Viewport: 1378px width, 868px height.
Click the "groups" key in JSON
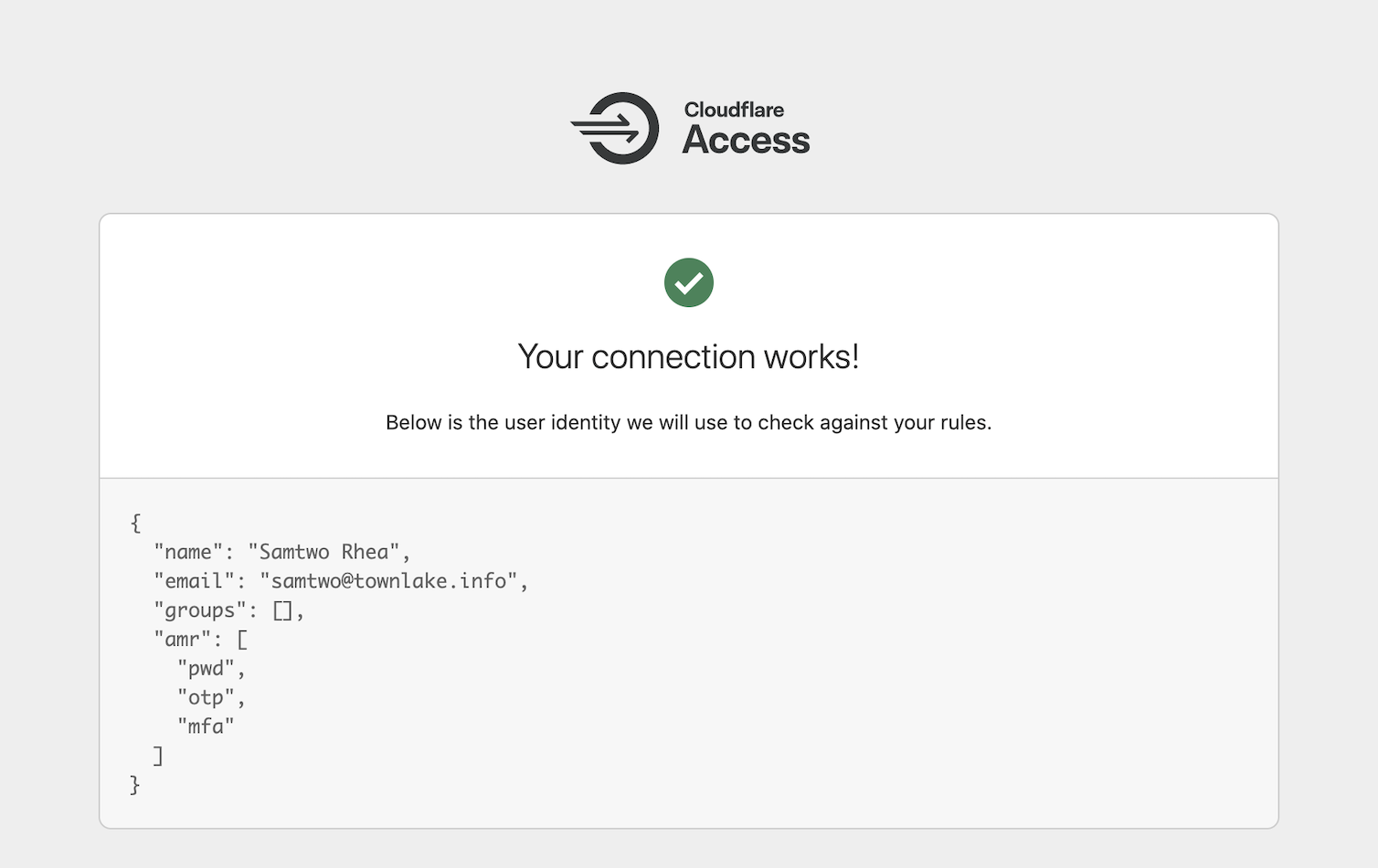pos(199,610)
